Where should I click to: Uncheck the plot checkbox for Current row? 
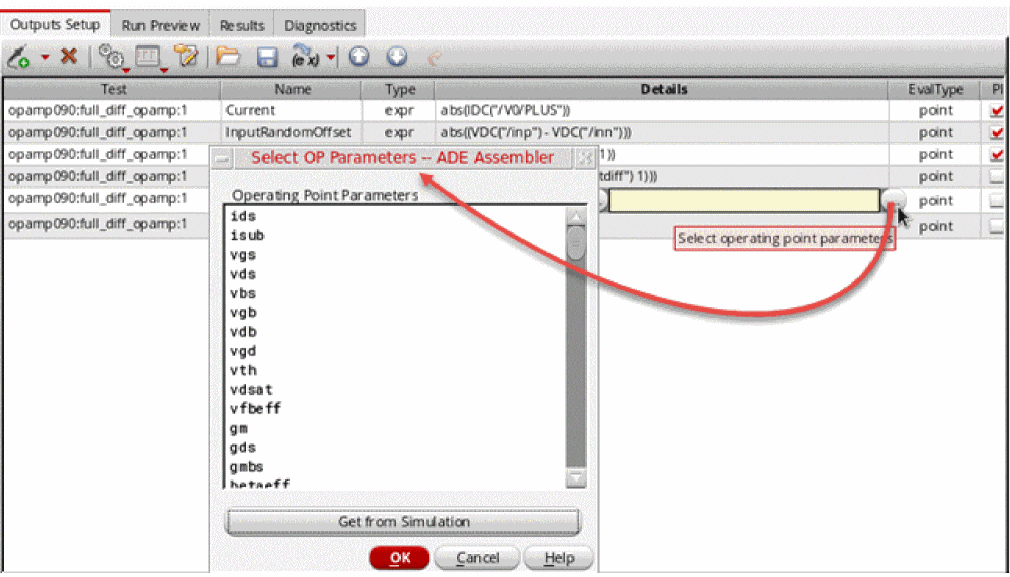click(x=997, y=111)
